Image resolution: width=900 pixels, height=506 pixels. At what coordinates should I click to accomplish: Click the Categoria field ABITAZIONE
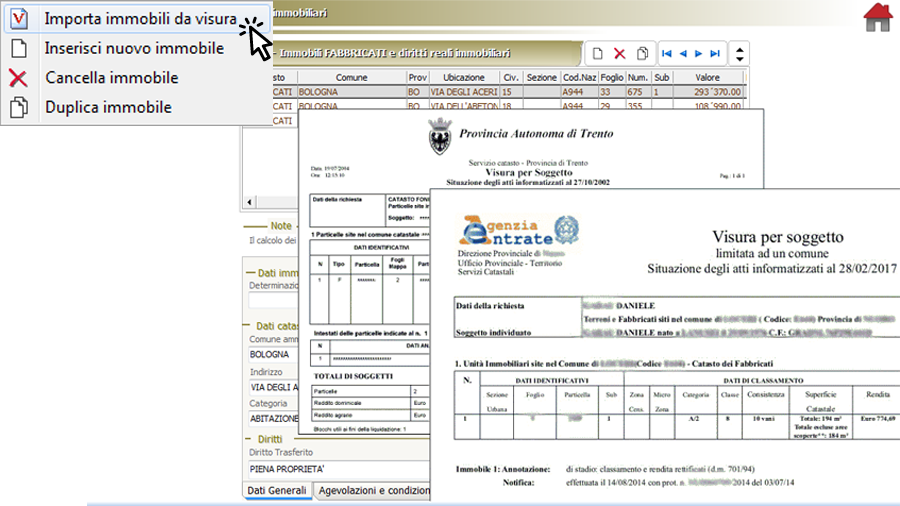[273, 419]
